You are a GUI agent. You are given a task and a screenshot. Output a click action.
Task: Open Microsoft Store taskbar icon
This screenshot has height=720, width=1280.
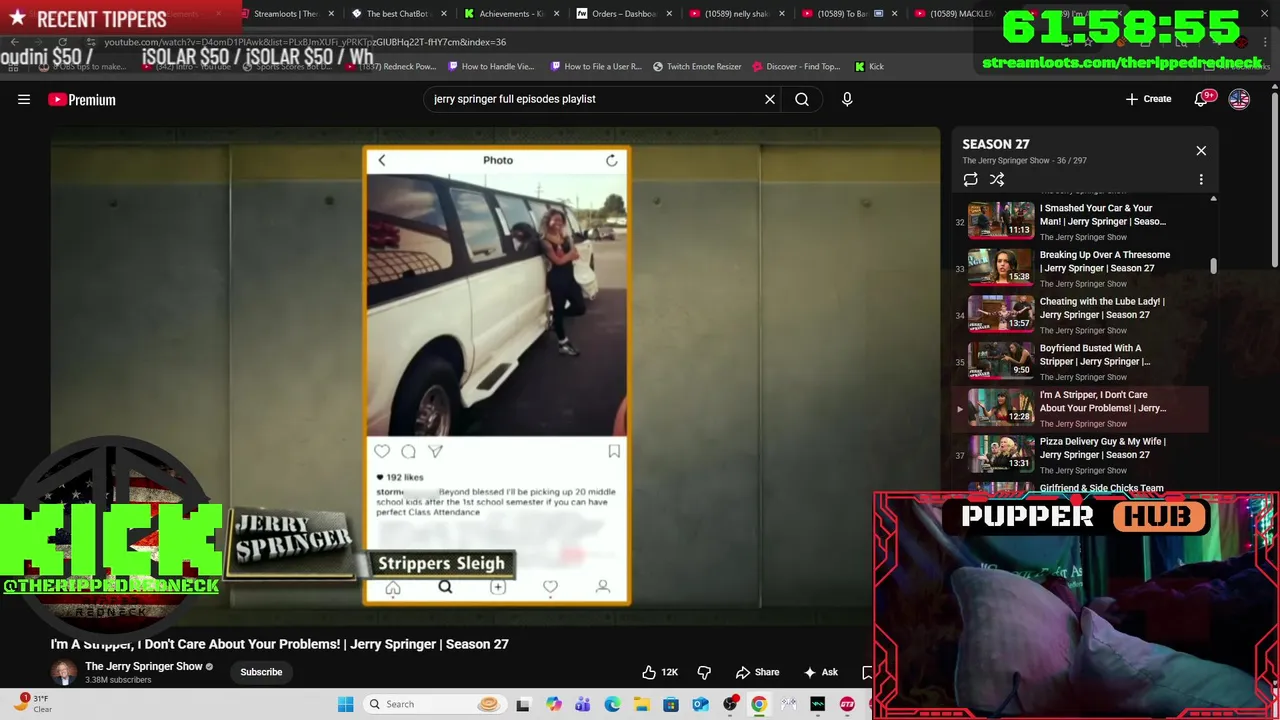tap(671, 704)
